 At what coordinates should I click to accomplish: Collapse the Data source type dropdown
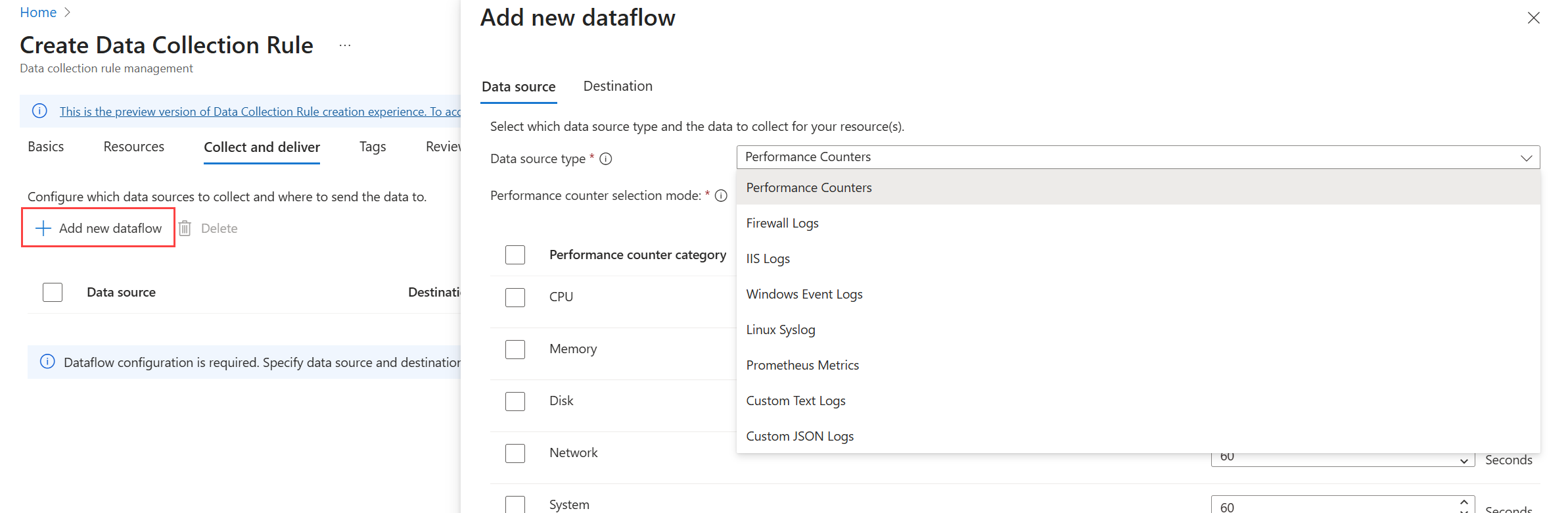[1526, 158]
